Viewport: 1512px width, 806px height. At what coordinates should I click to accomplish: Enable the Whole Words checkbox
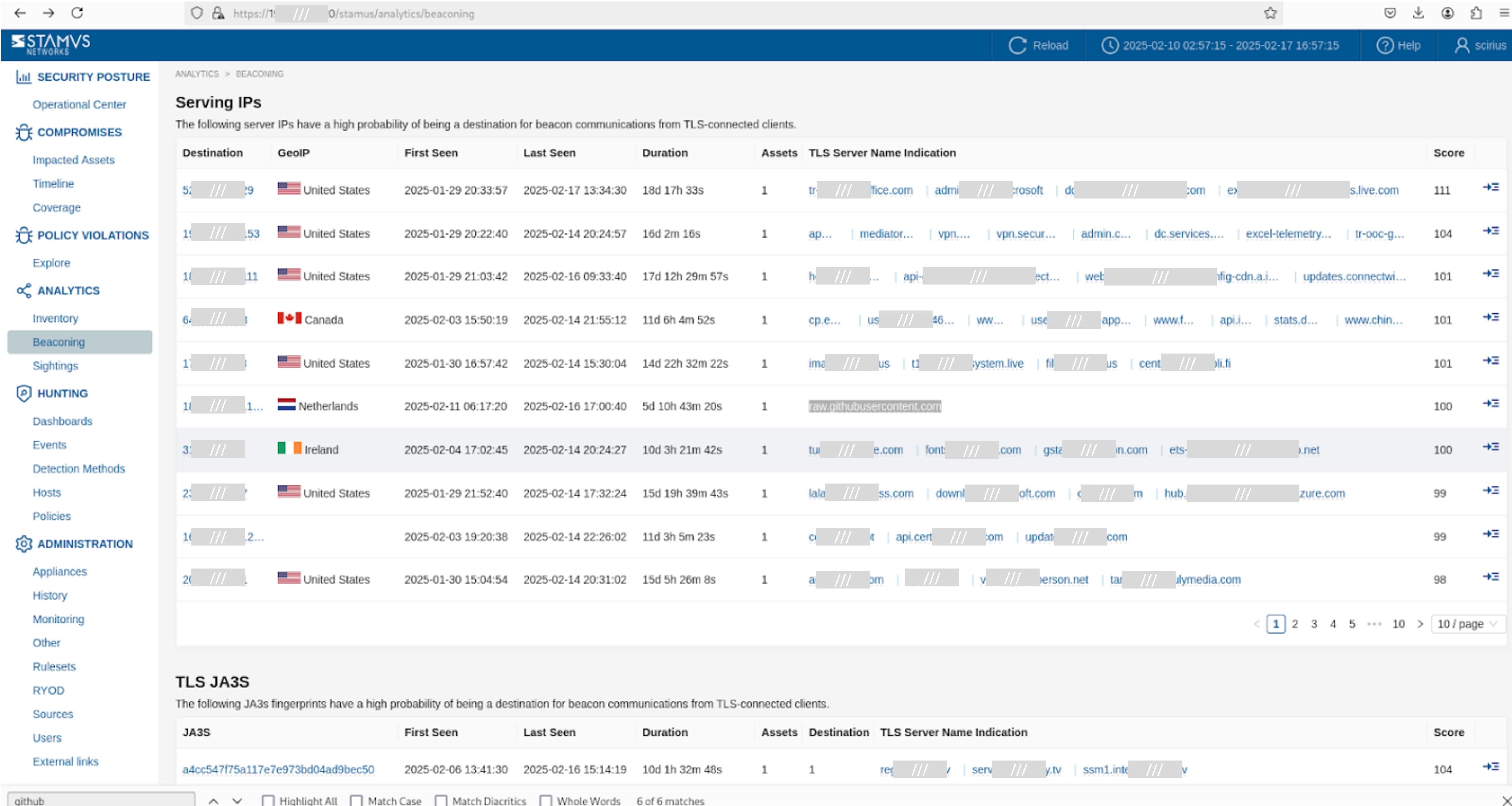point(546,801)
